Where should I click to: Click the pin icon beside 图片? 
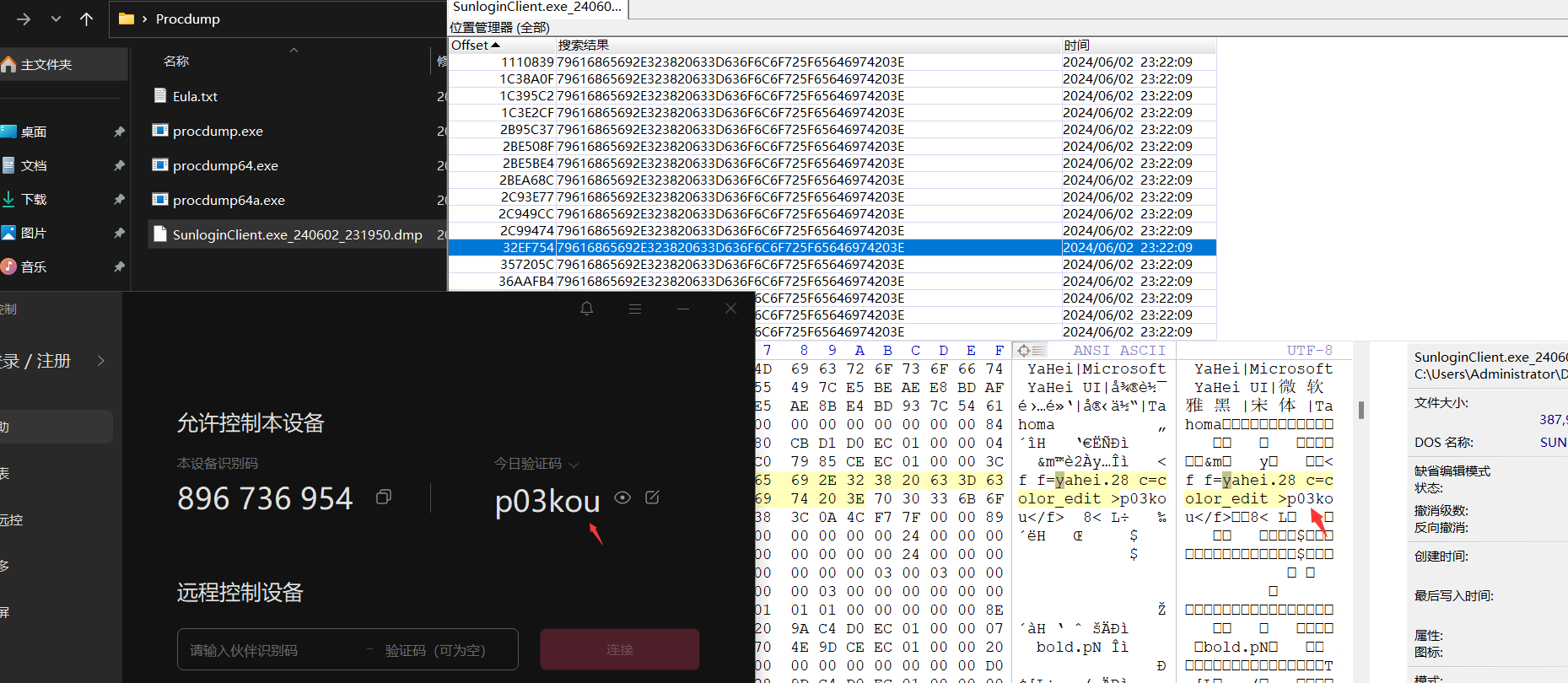[x=119, y=233]
